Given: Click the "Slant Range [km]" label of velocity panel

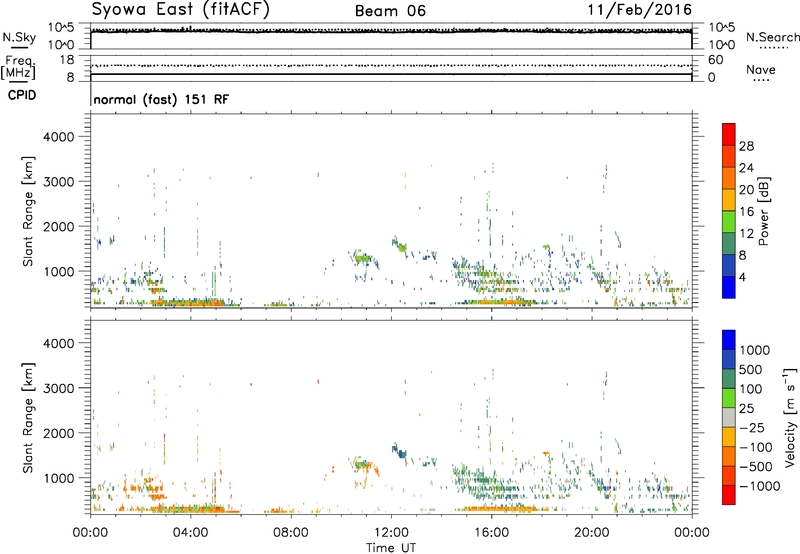Looking at the screenshot, I should click(28, 417).
